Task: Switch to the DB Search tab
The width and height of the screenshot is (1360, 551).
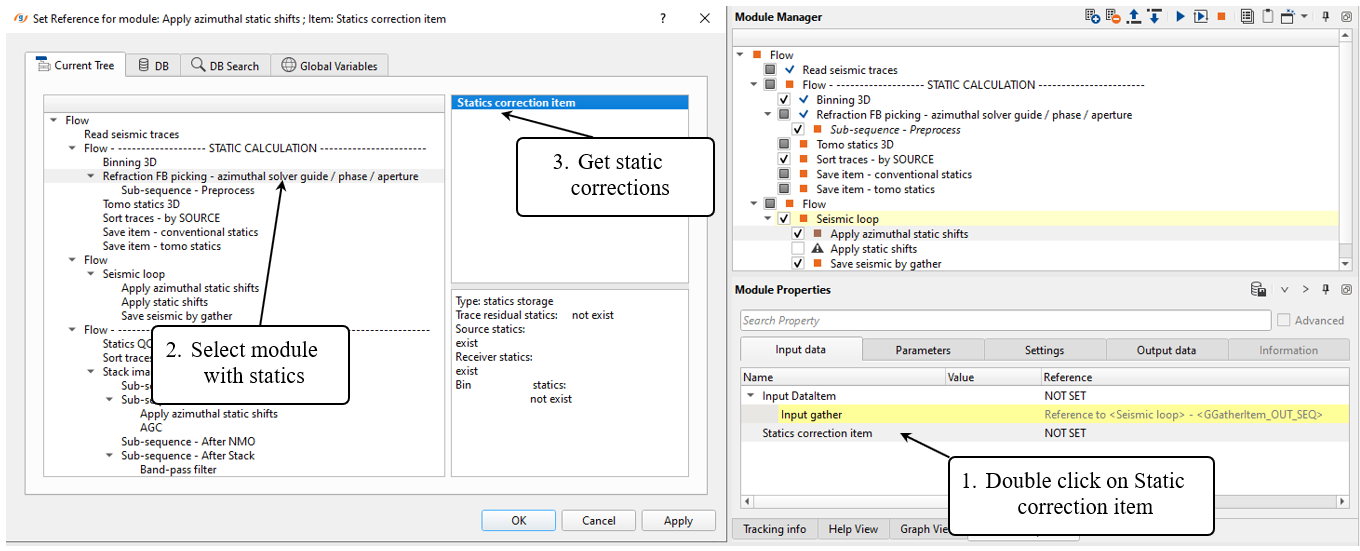Action: [x=225, y=66]
